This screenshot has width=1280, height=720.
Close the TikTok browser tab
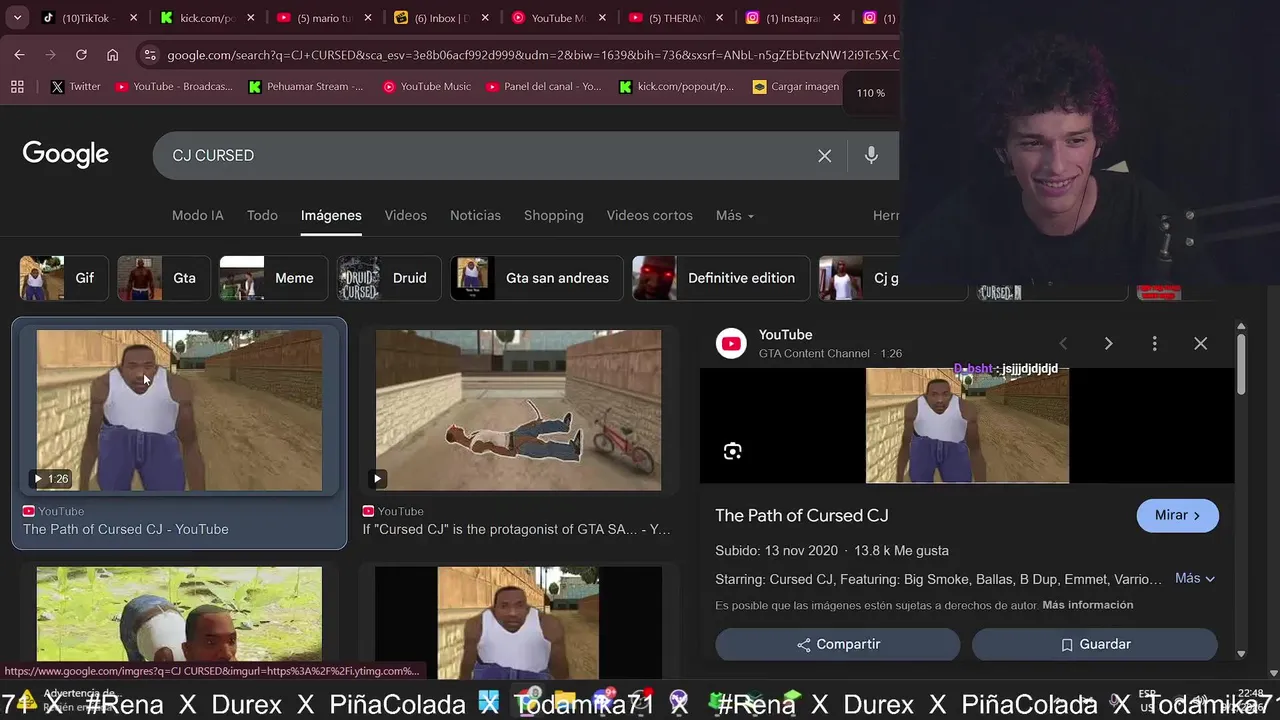tap(133, 18)
